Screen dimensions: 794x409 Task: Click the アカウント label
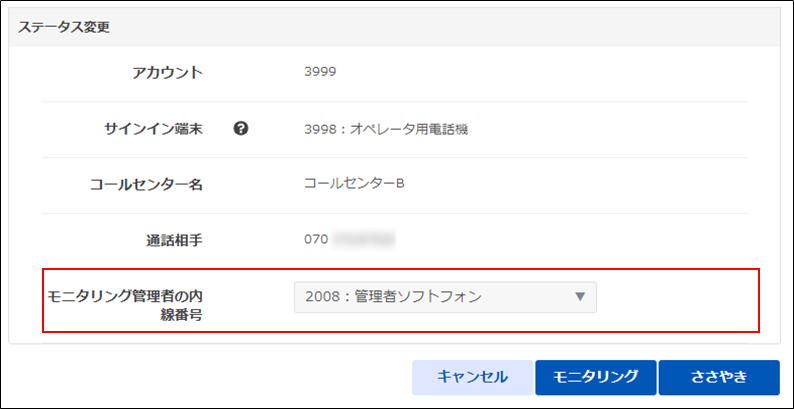point(168,73)
